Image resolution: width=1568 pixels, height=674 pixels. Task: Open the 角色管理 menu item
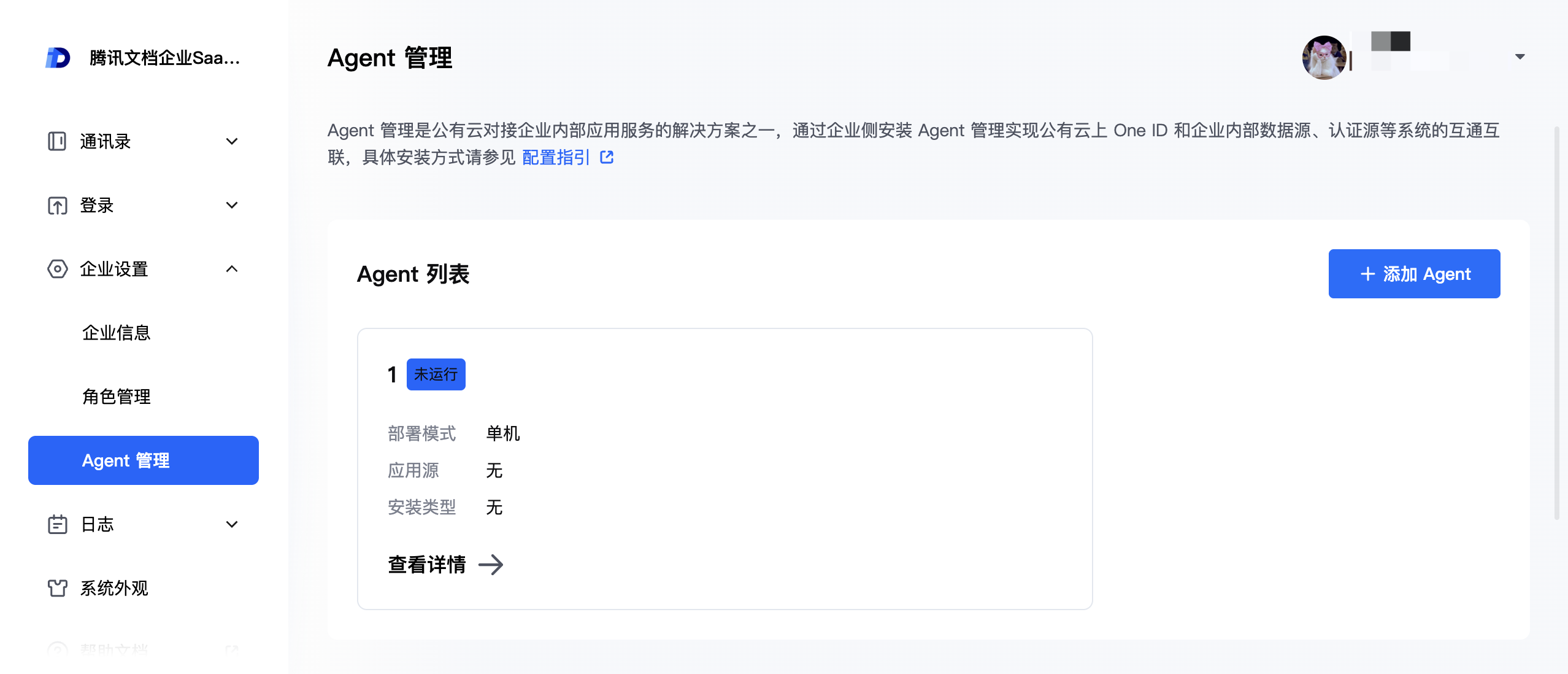pyautogui.click(x=117, y=397)
